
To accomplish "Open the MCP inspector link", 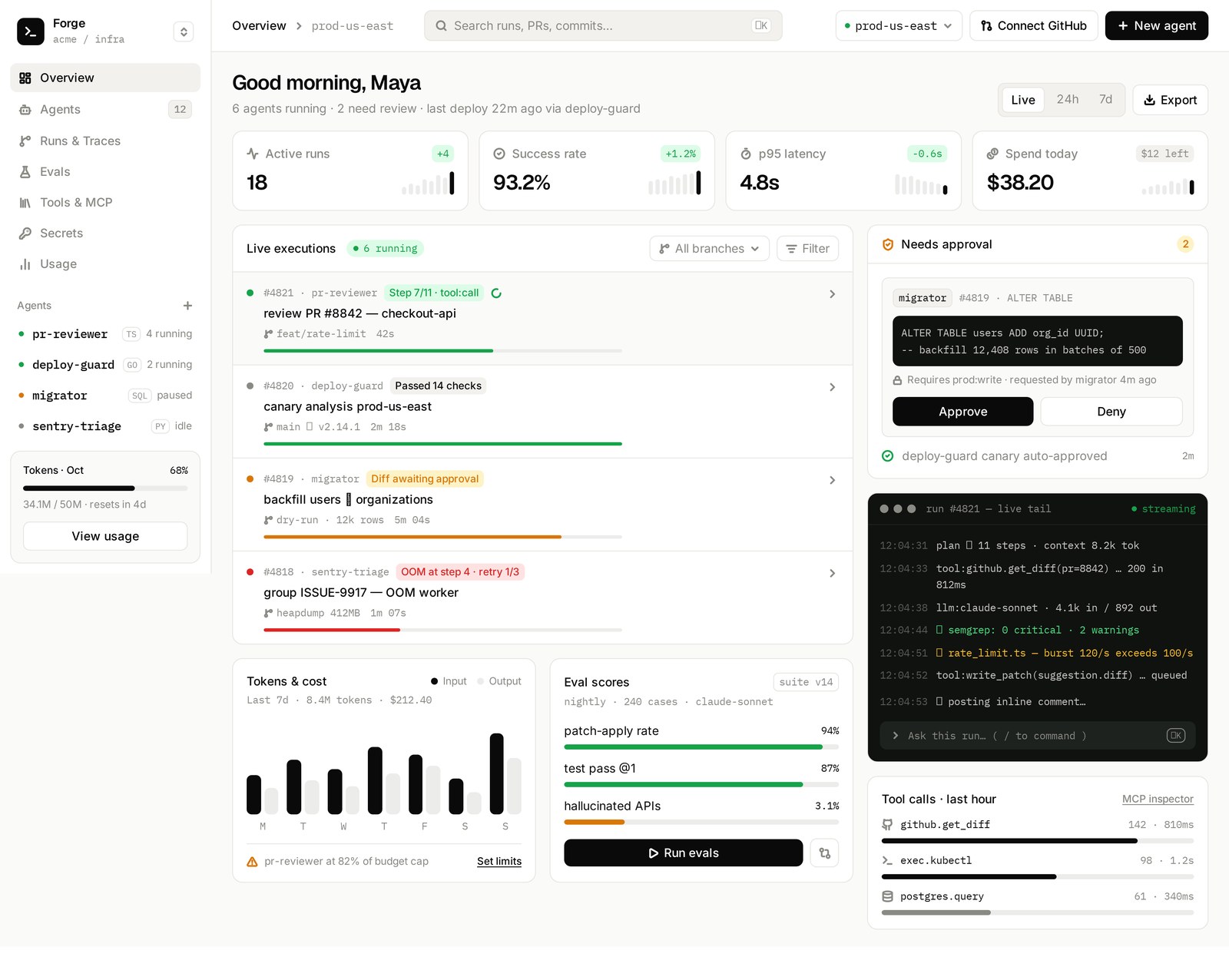I will 1158,800.
